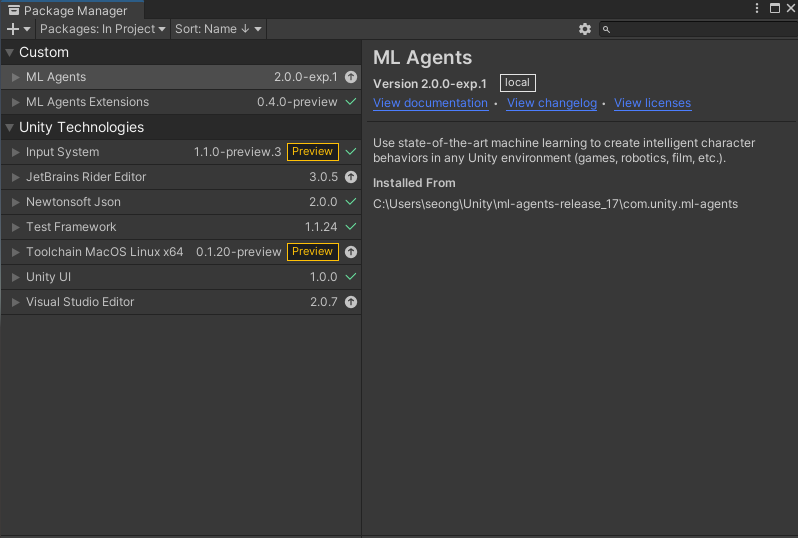798x538 pixels.
Task: Collapse the Unity Technologies group
Action: [10, 127]
